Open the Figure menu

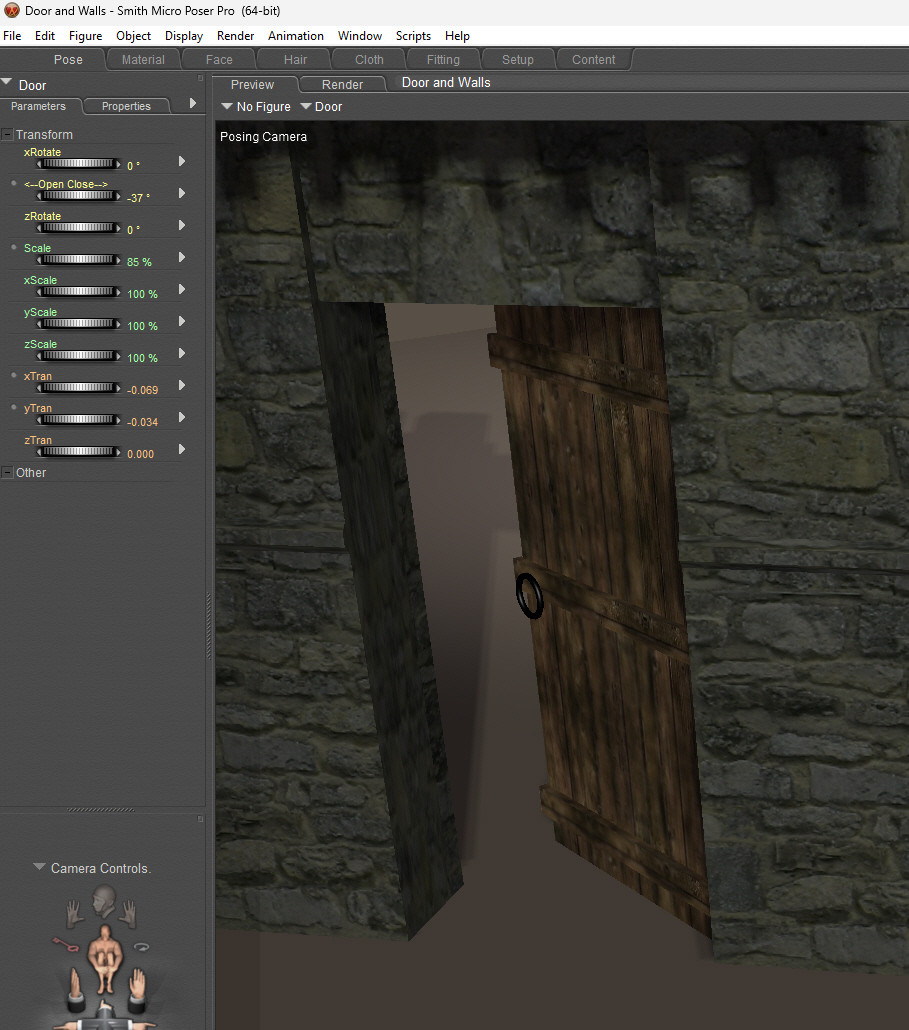pos(85,35)
